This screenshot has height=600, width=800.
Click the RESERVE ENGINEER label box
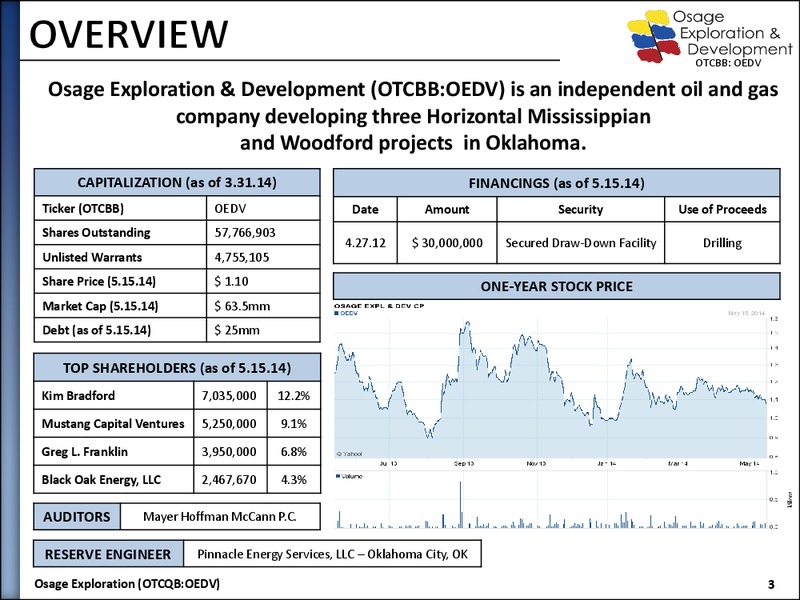(108, 554)
